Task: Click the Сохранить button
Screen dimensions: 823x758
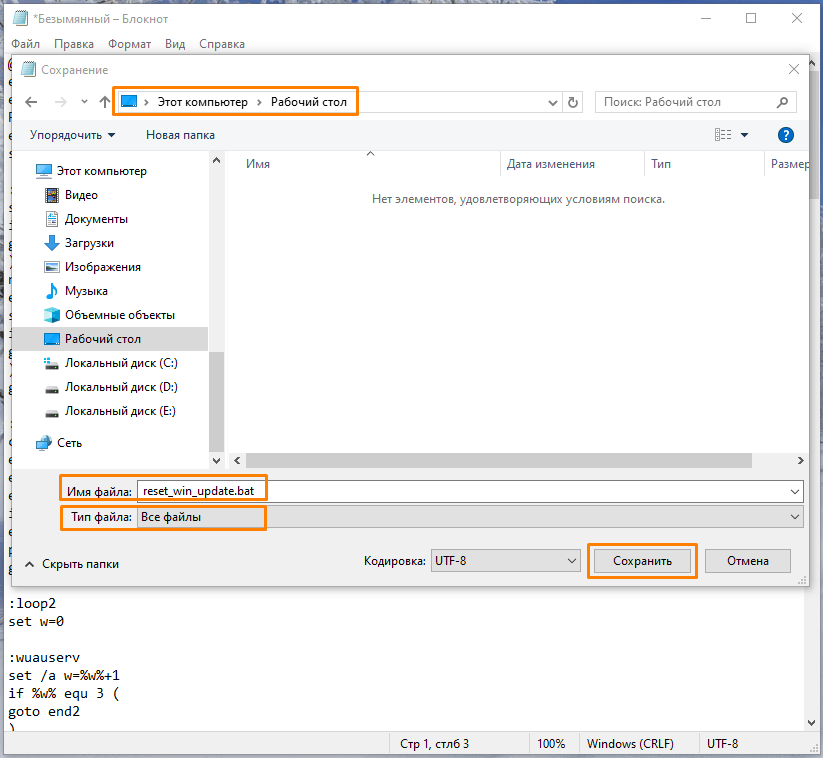Action: (642, 561)
